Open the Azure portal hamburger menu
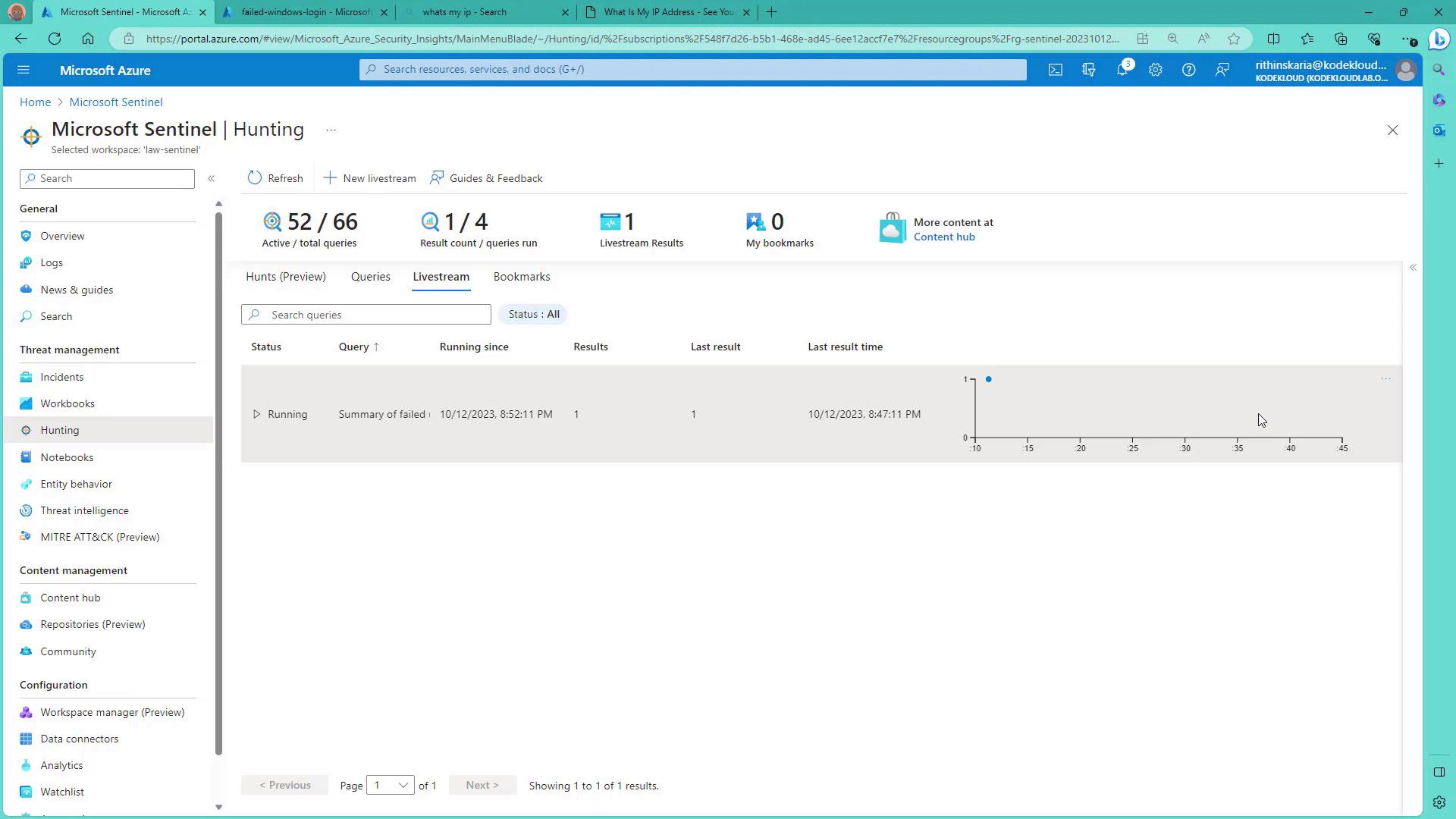Screen dimensions: 1456x819 click(x=23, y=70)
